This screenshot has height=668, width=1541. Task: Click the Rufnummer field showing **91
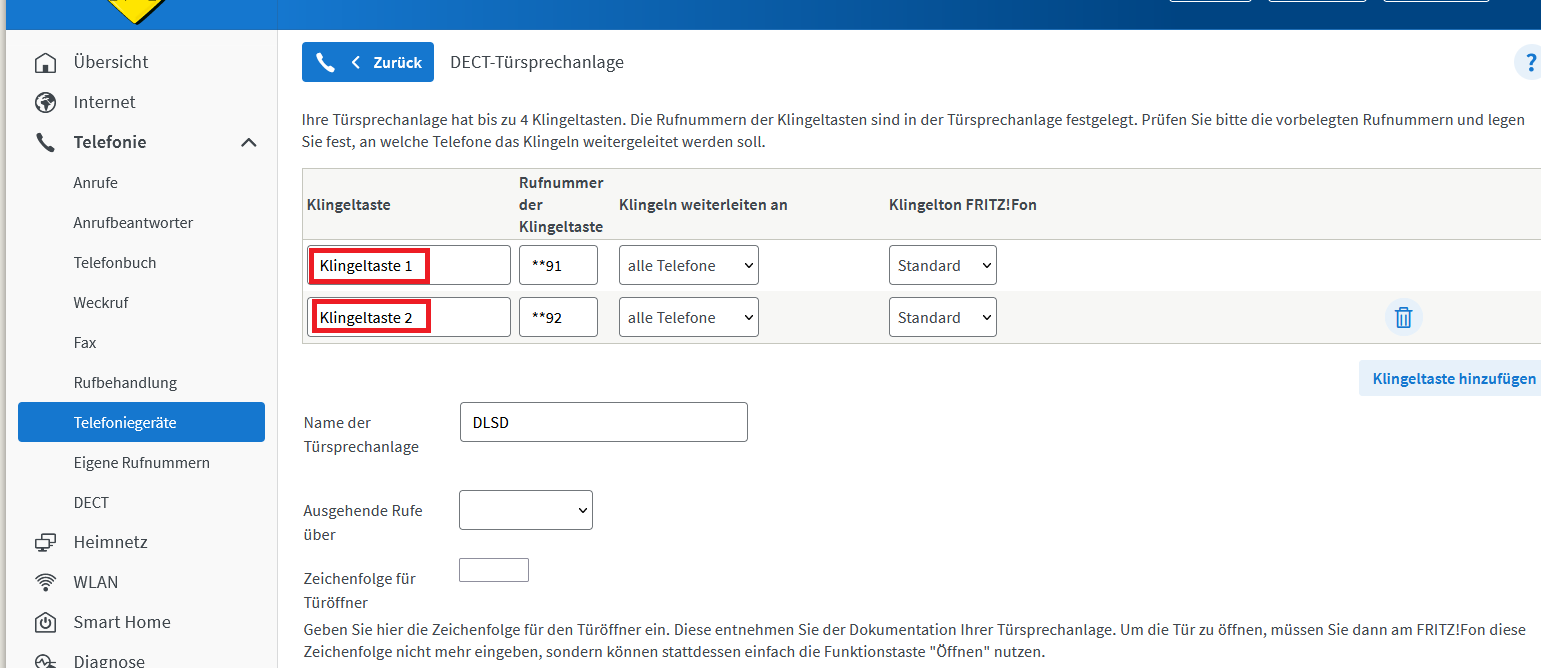click(x=558, y=266)
